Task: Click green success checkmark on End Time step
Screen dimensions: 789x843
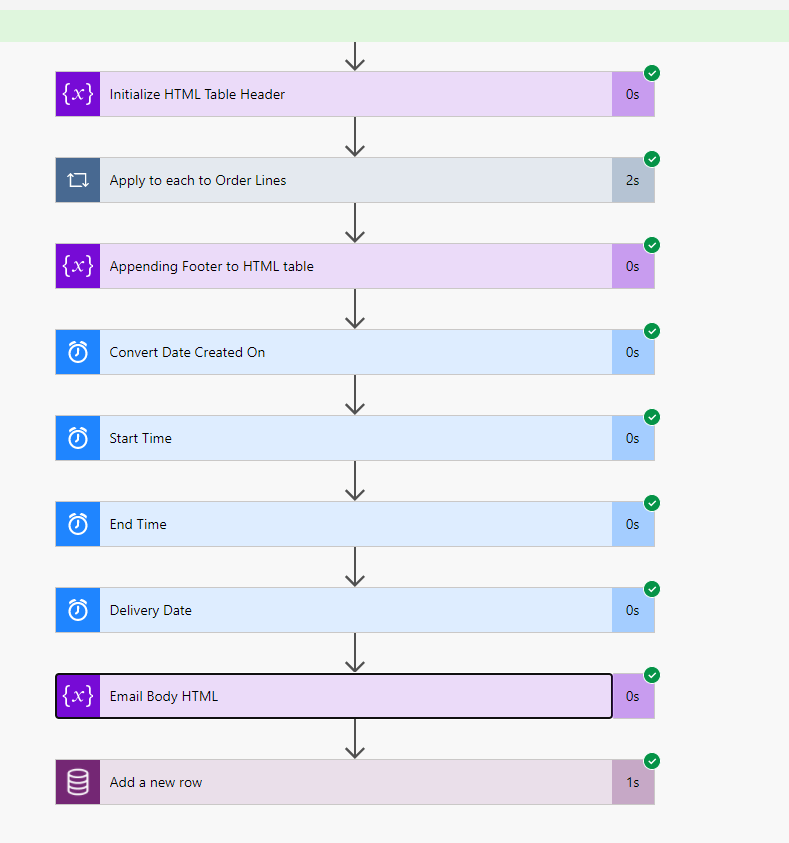Action: pos(652,503)
